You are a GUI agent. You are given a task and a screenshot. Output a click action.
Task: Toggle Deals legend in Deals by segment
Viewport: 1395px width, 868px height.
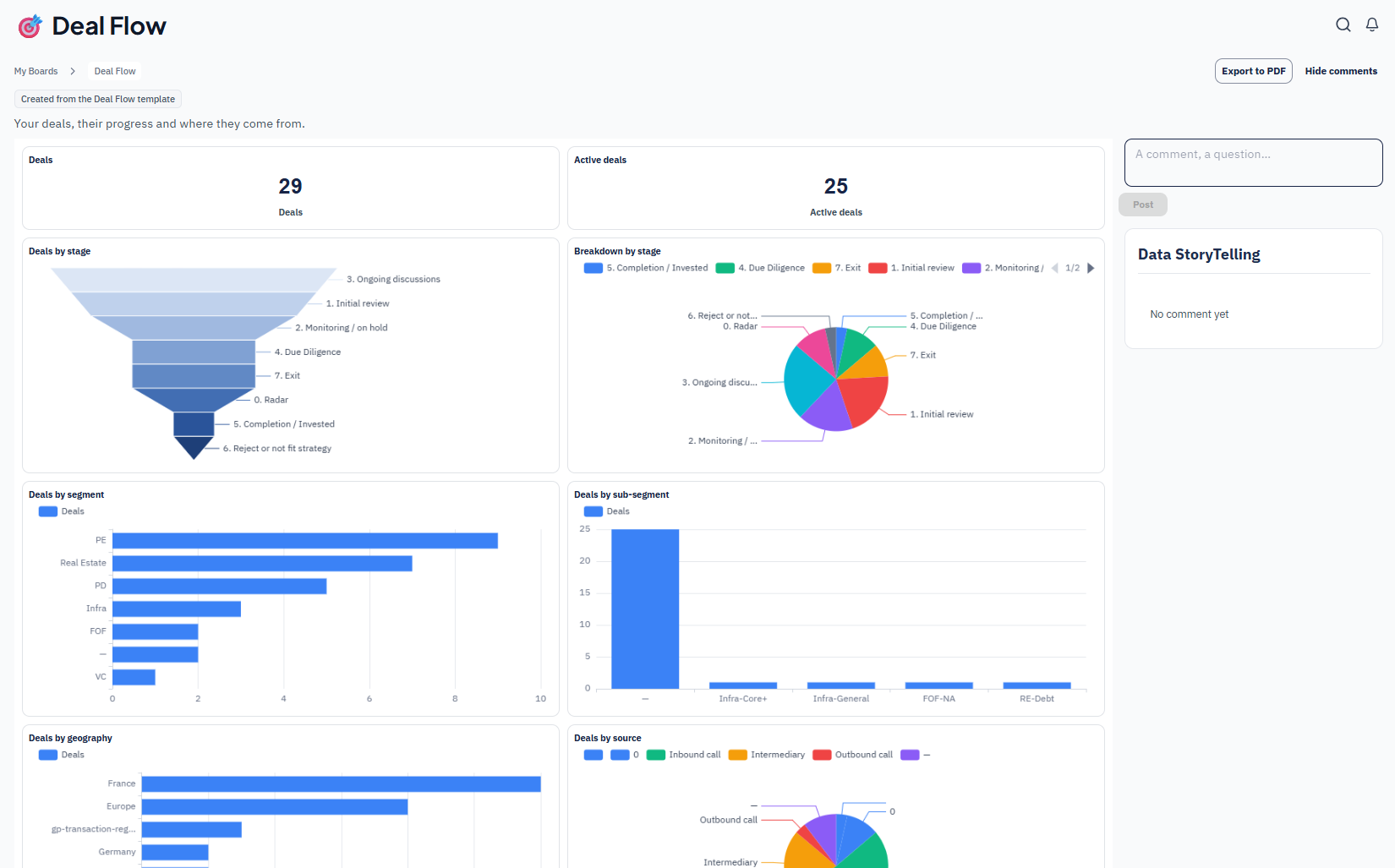click(62, 511)
